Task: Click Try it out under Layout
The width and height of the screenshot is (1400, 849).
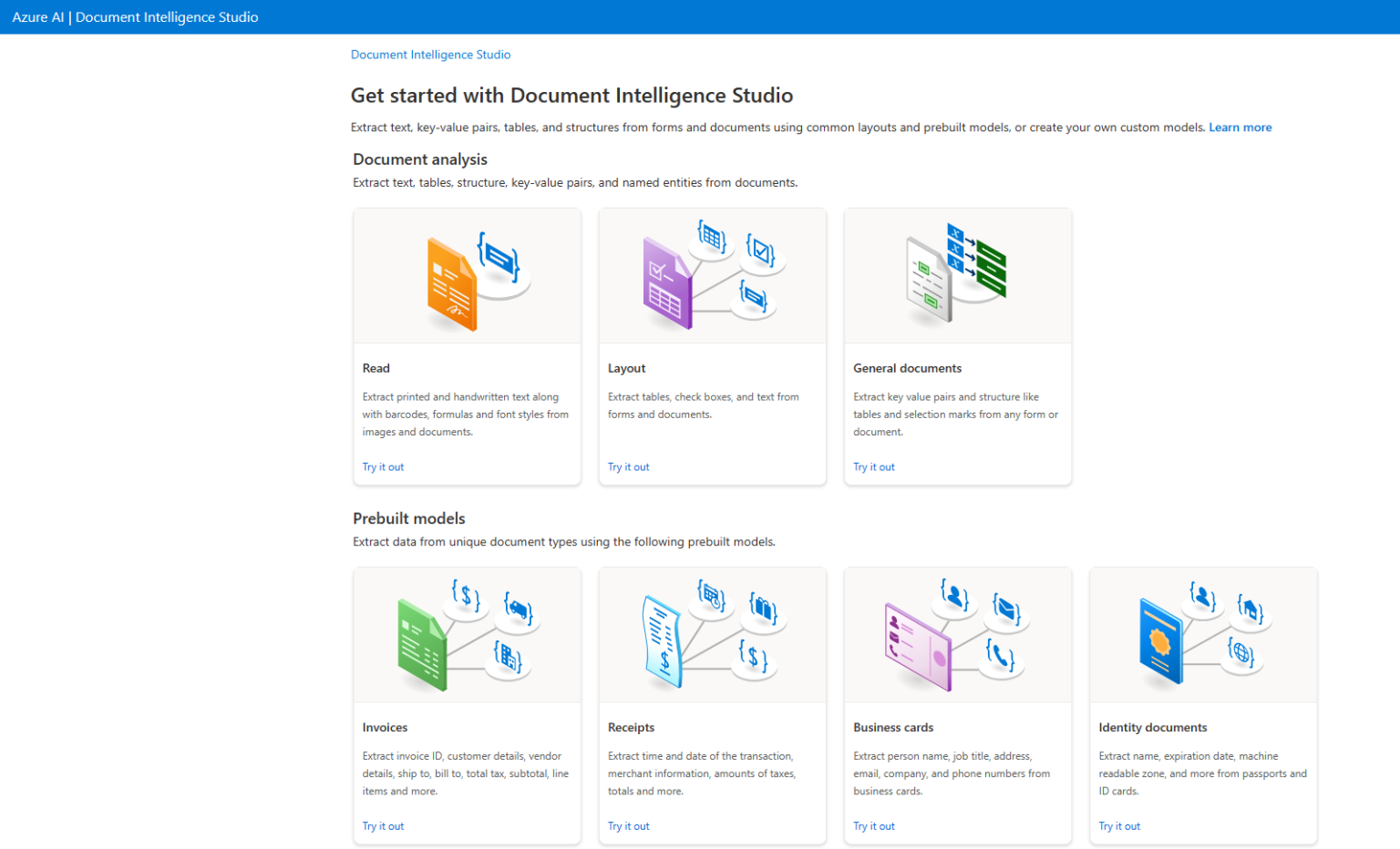Action: point(628,466)
